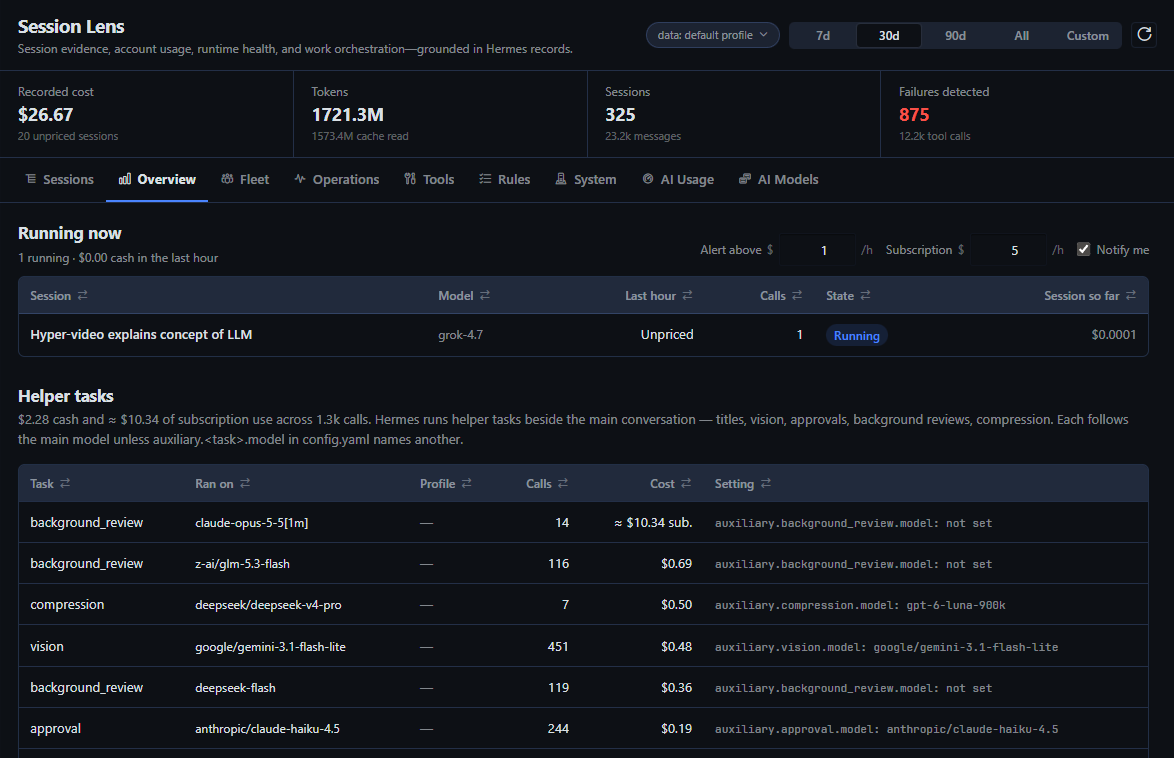Sort helper tasks by Setting icon
Image resolution: width=1174 pixels, height=758 pixels.
point(765,483)
